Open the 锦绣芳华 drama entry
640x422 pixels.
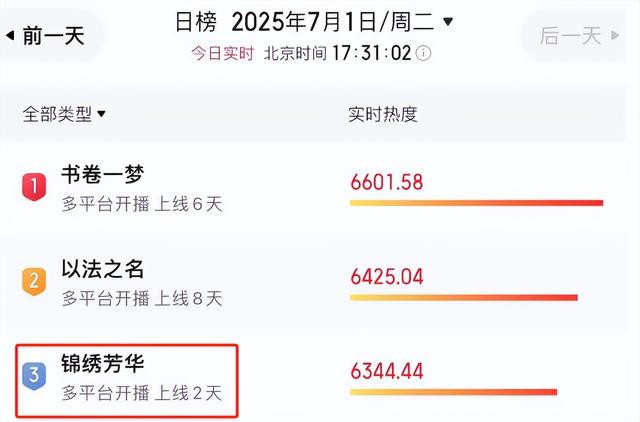tap(102, 363)
